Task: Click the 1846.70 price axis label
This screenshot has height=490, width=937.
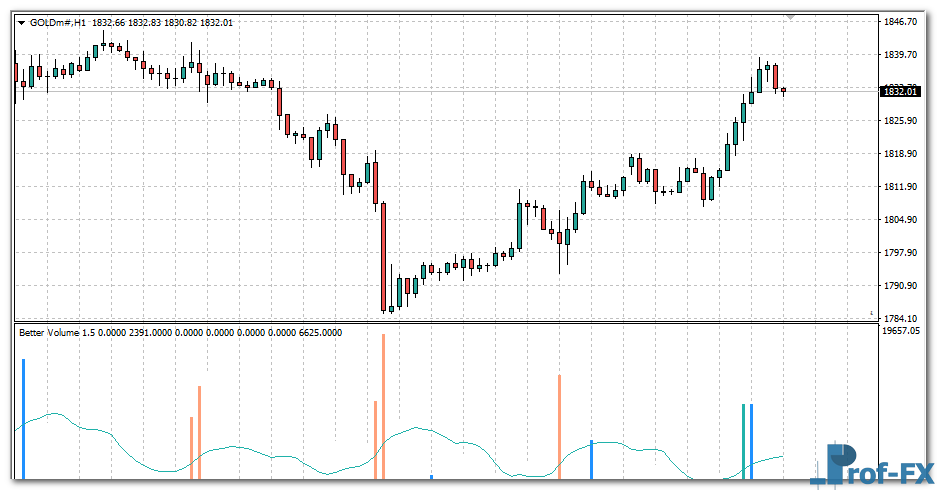Action: click(x=901, y=21)
